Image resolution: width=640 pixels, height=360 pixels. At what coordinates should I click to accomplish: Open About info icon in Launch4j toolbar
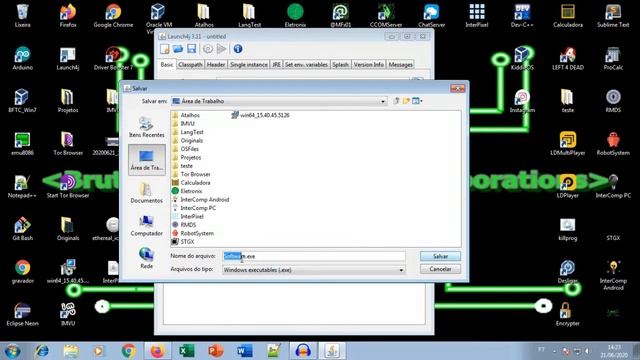pos(238,49)
